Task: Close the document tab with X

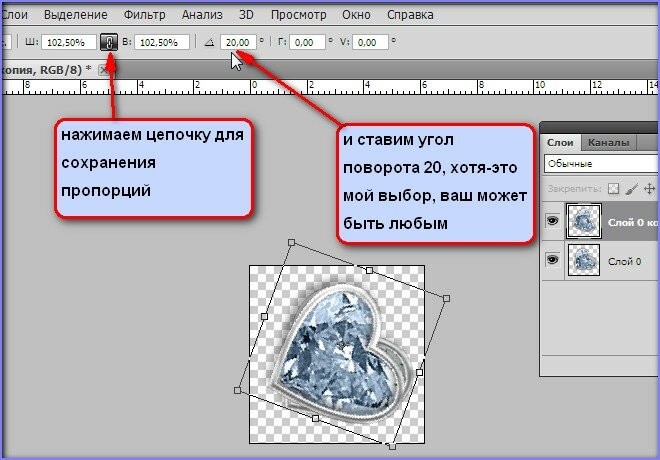Action: coord(103,69)
